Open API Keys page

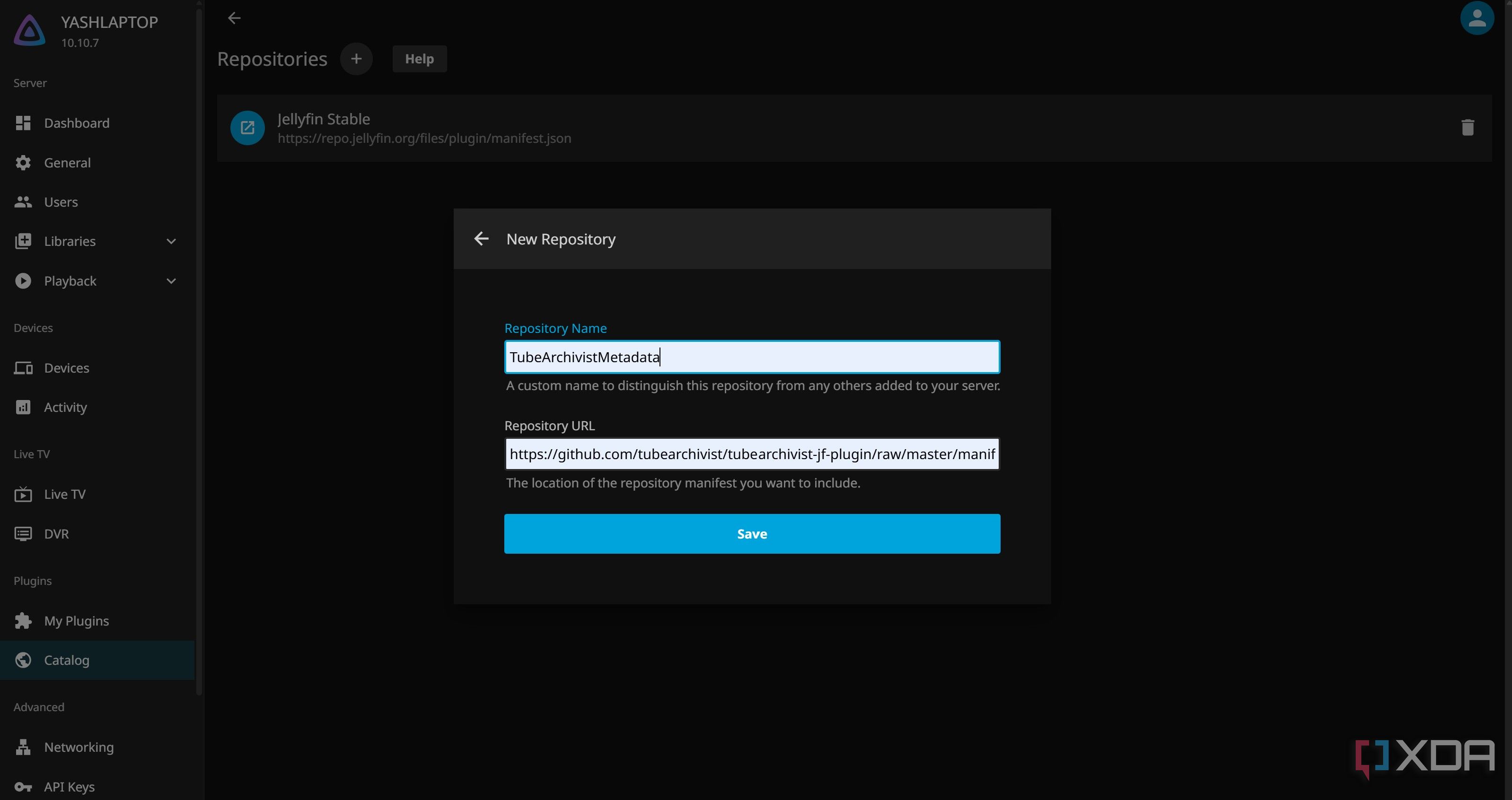tap(97, 786)
